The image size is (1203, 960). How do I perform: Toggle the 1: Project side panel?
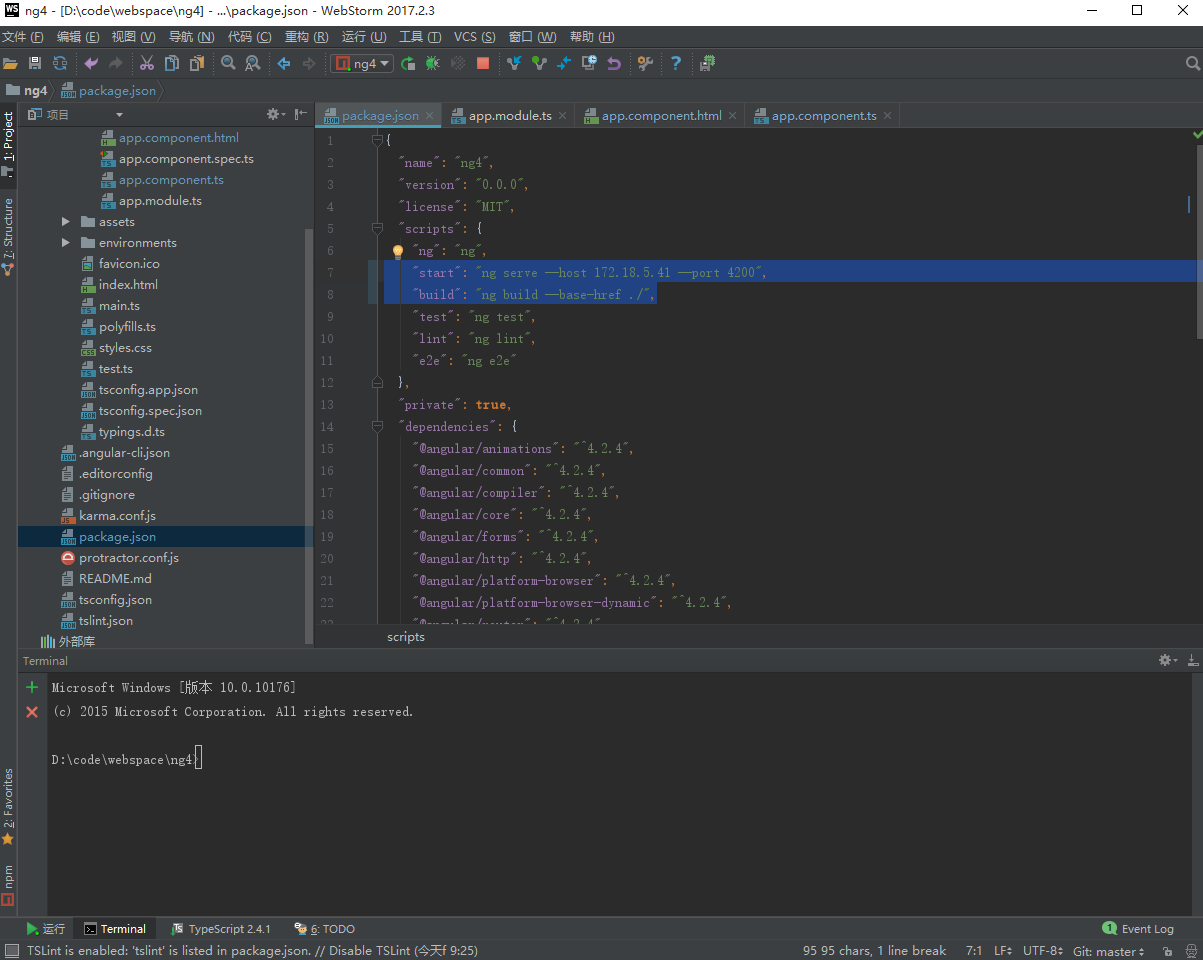(9, 144)
